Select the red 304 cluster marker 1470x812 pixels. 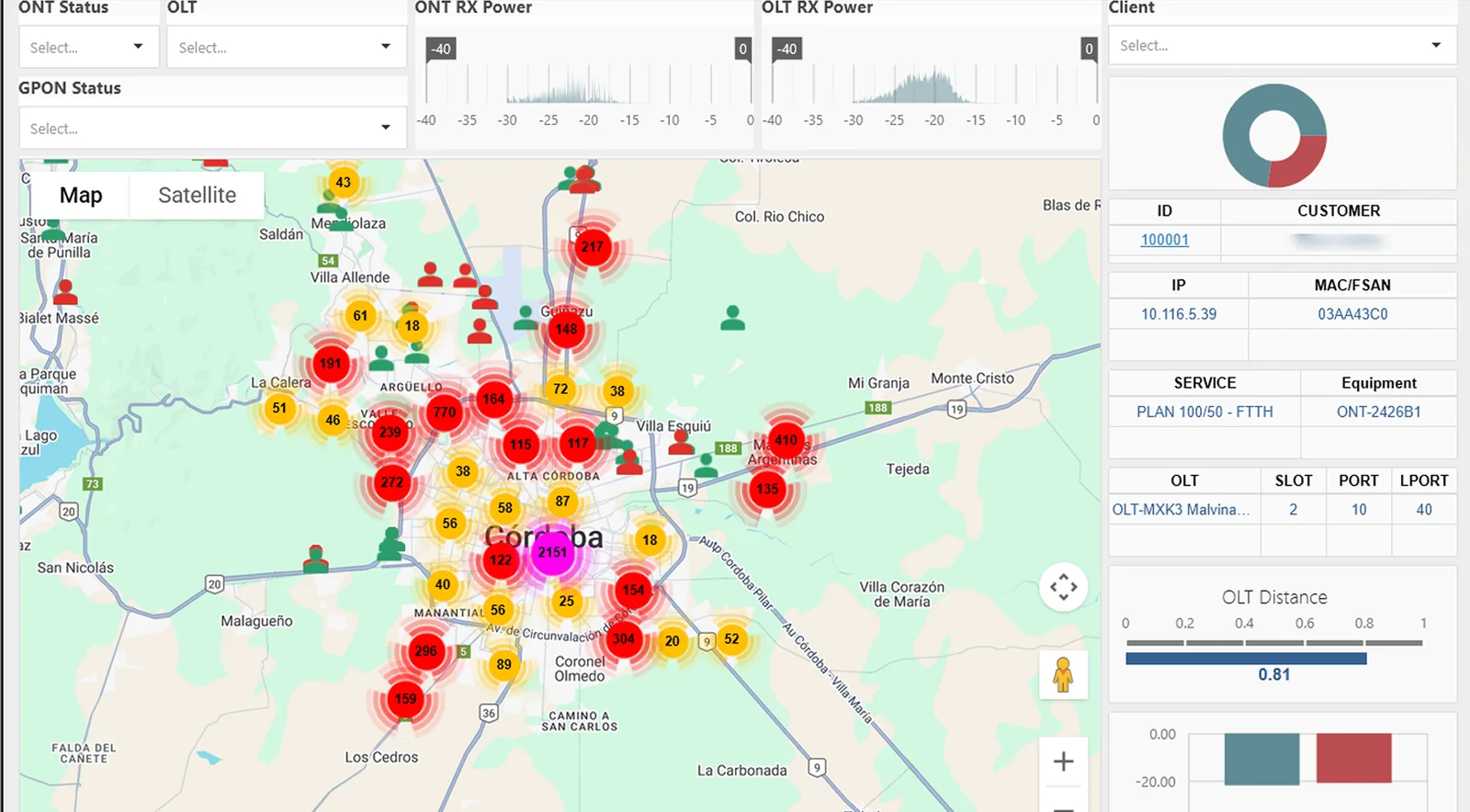click(x=624, y=638)
